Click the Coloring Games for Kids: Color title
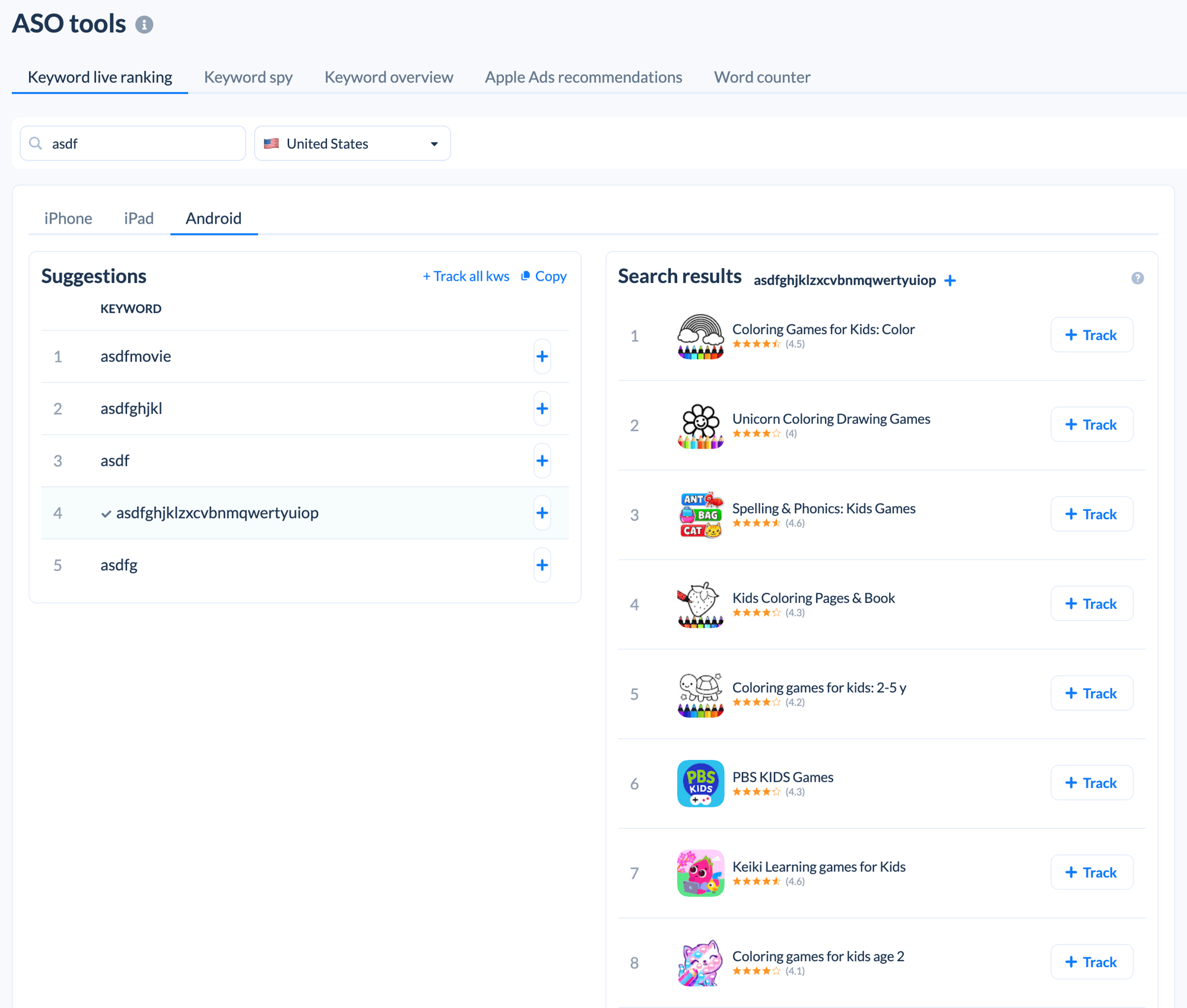 click(823, 329)
